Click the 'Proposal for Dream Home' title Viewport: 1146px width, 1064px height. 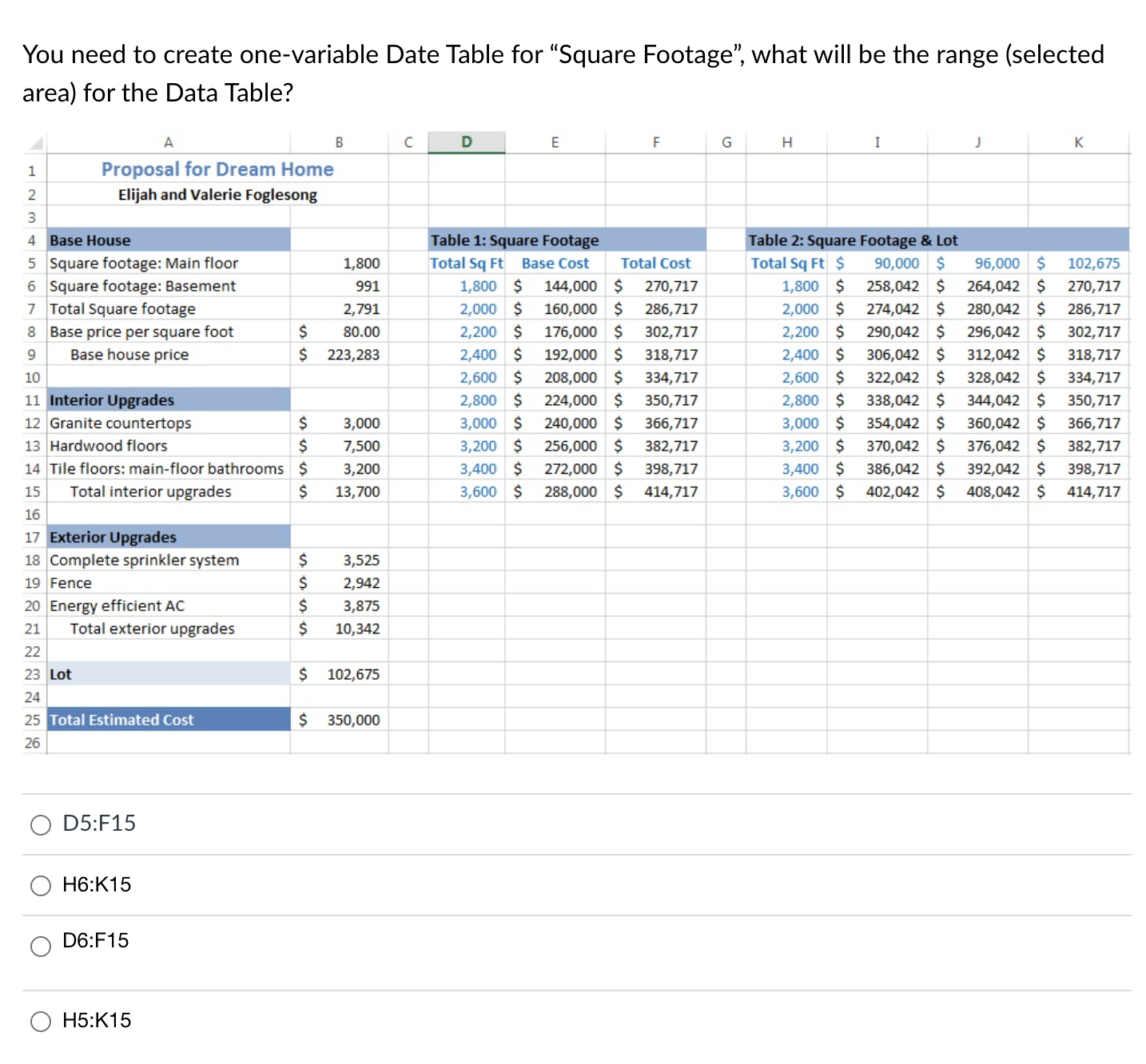click(x=217, y=169)
